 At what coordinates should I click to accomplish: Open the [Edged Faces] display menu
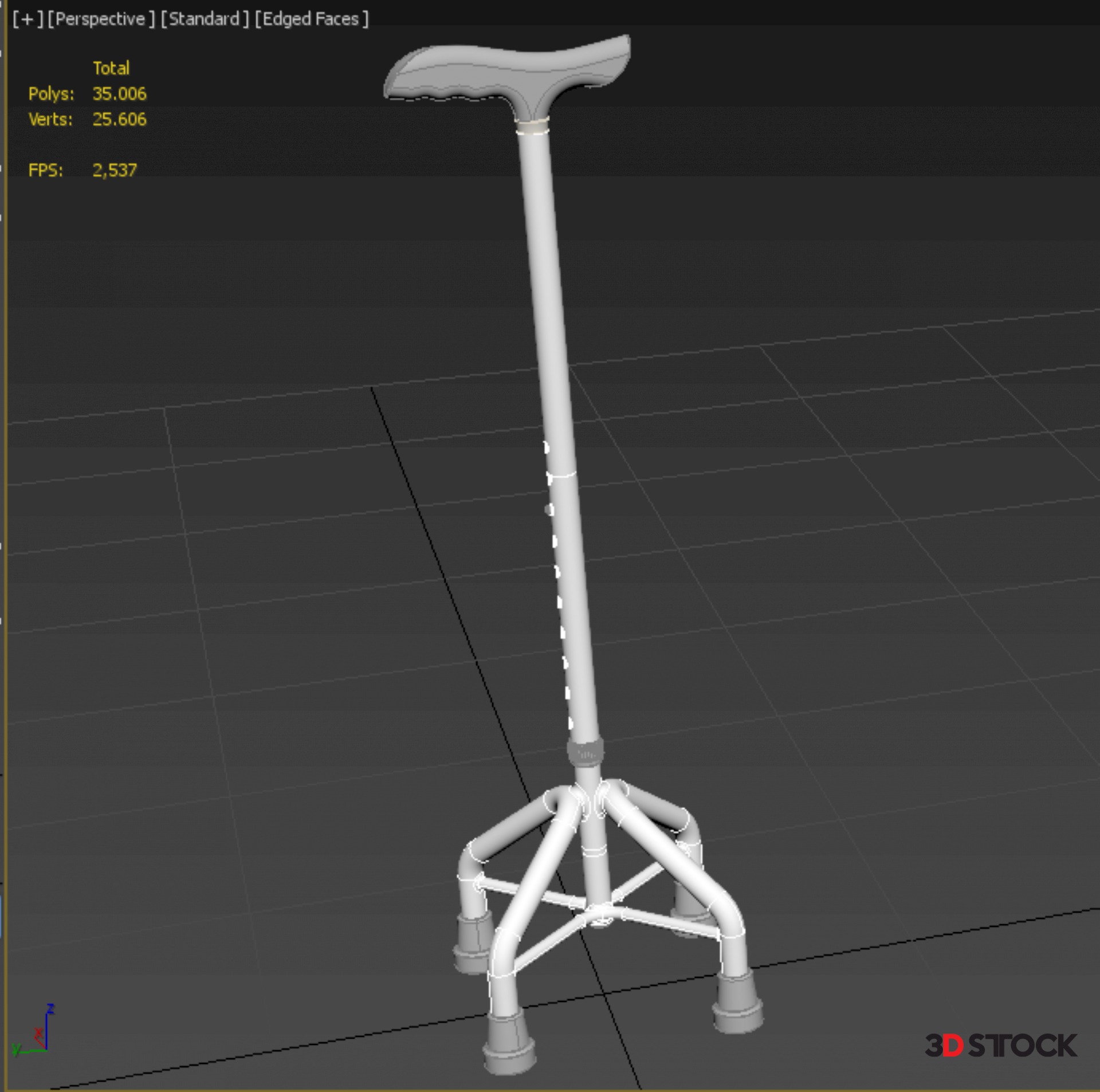click(311, 19)
